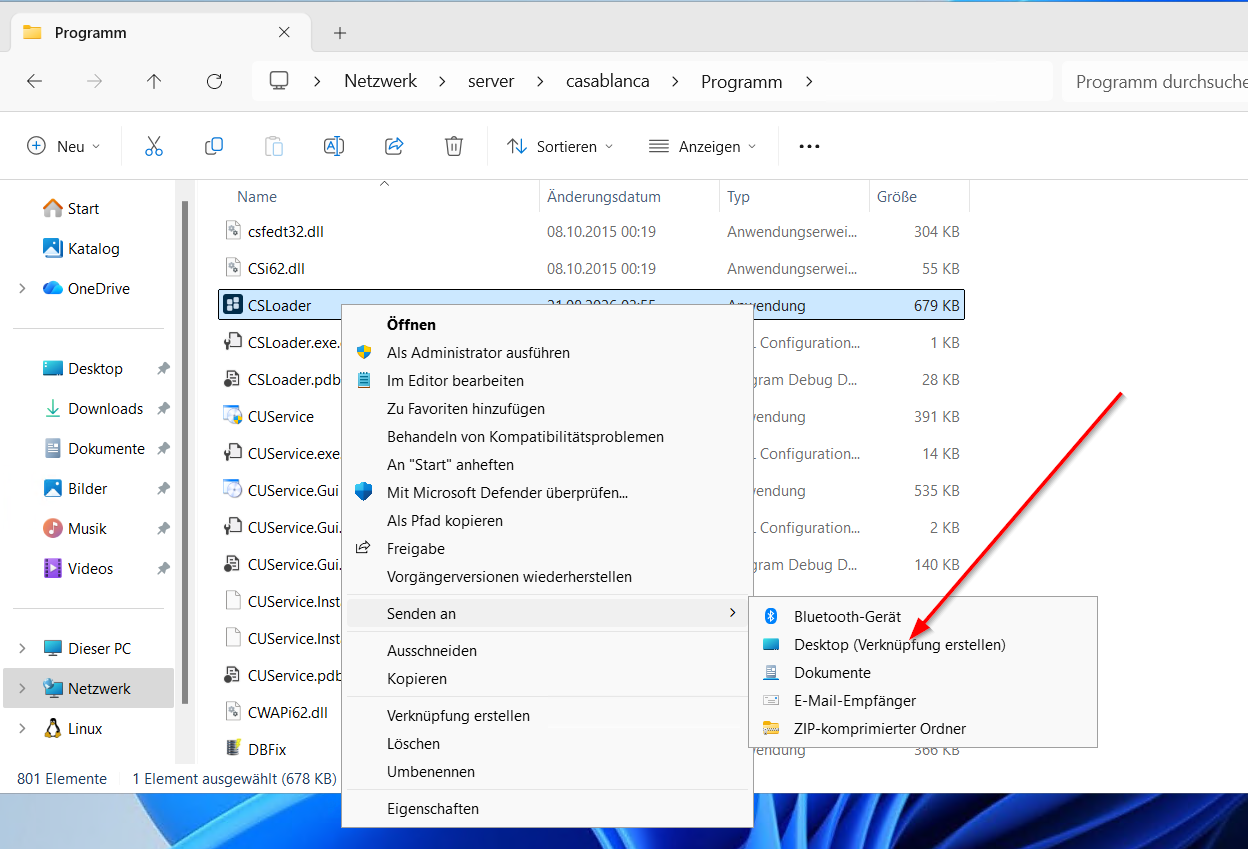
Task: Choose Behandeln von Kompatibilitätsproblemen
Action: coord(547,437)
